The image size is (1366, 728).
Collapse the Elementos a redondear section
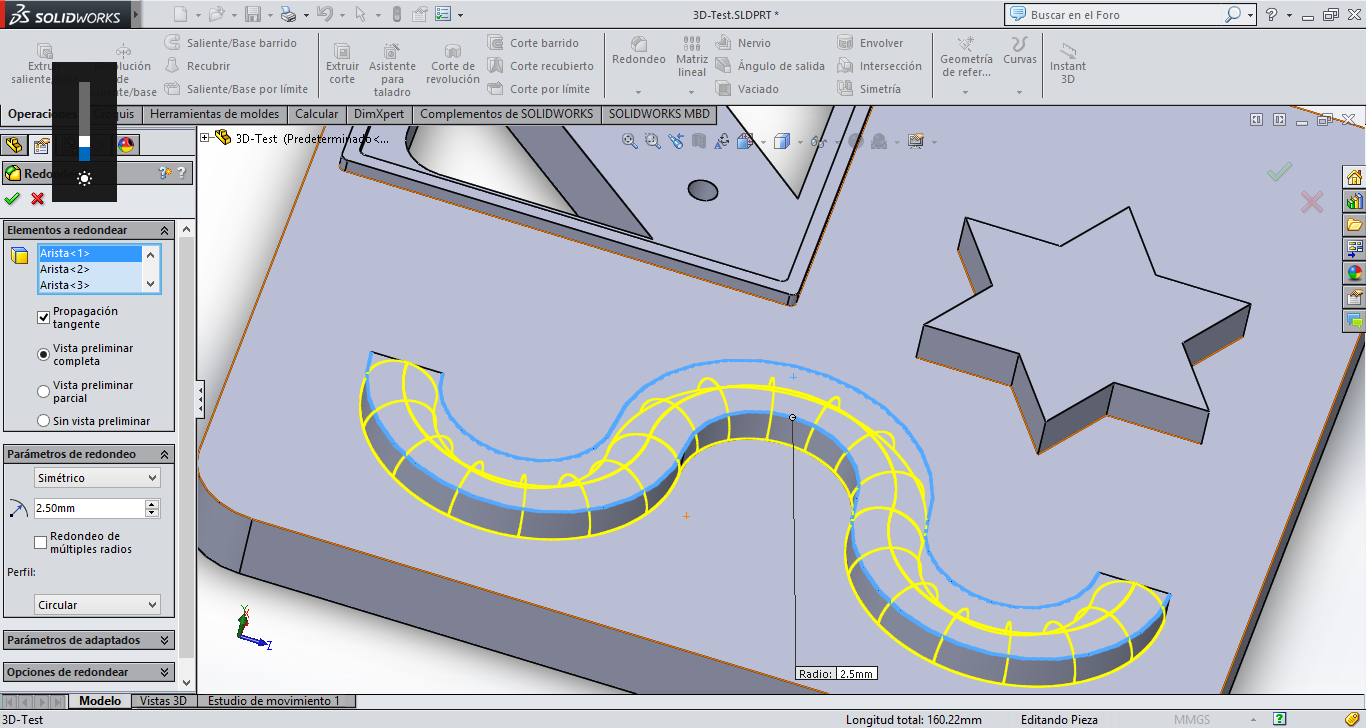165,230
